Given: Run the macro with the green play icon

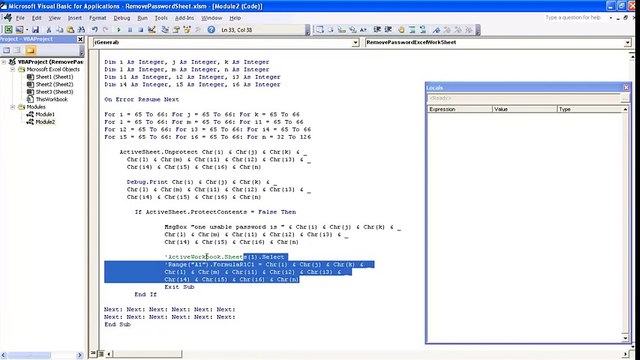Looking at the screenshot, I should coord(119,29).
